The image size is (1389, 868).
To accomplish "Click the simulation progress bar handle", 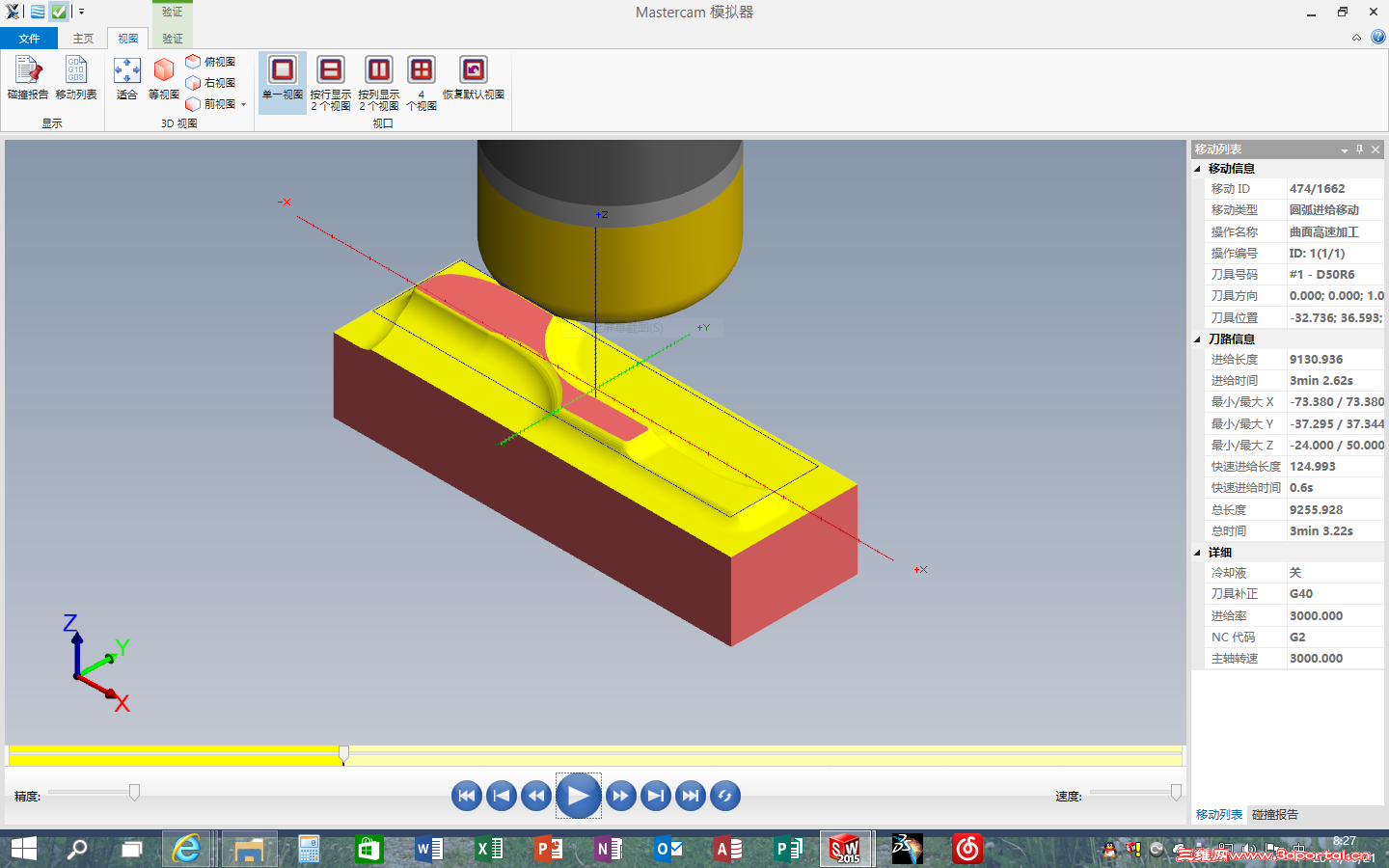I will point(343,753).
